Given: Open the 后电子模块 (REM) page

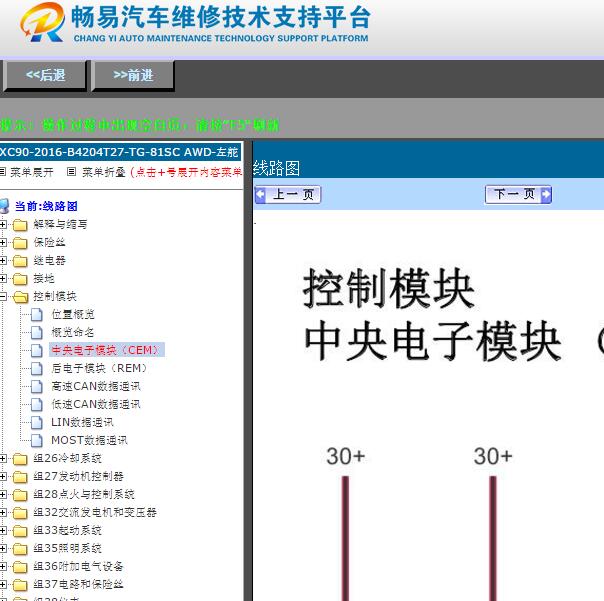Looking at the screenshot, I should [101, 368].
